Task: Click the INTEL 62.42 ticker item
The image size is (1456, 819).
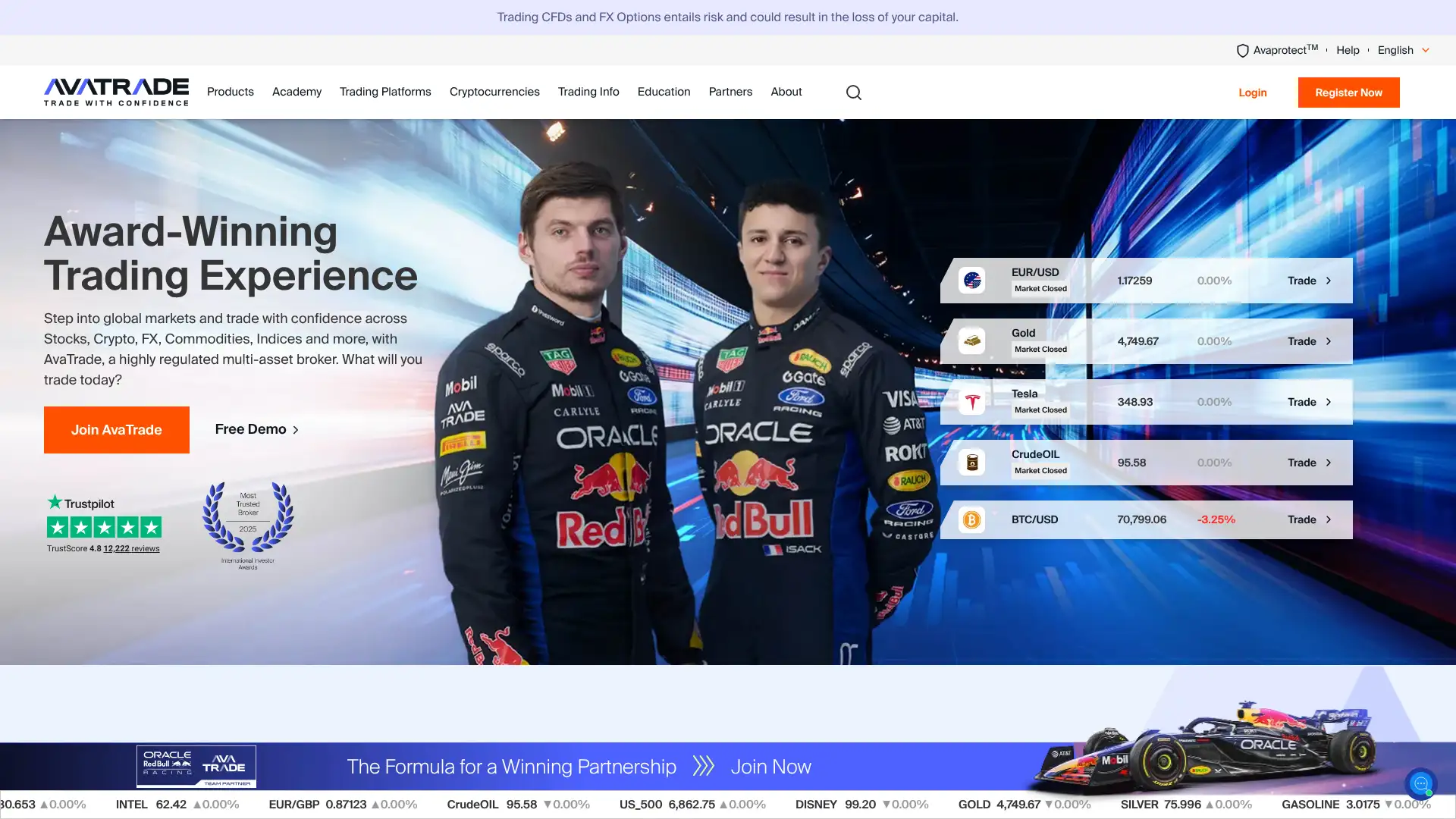Action: pyautogui.click(x=177, y=805)
